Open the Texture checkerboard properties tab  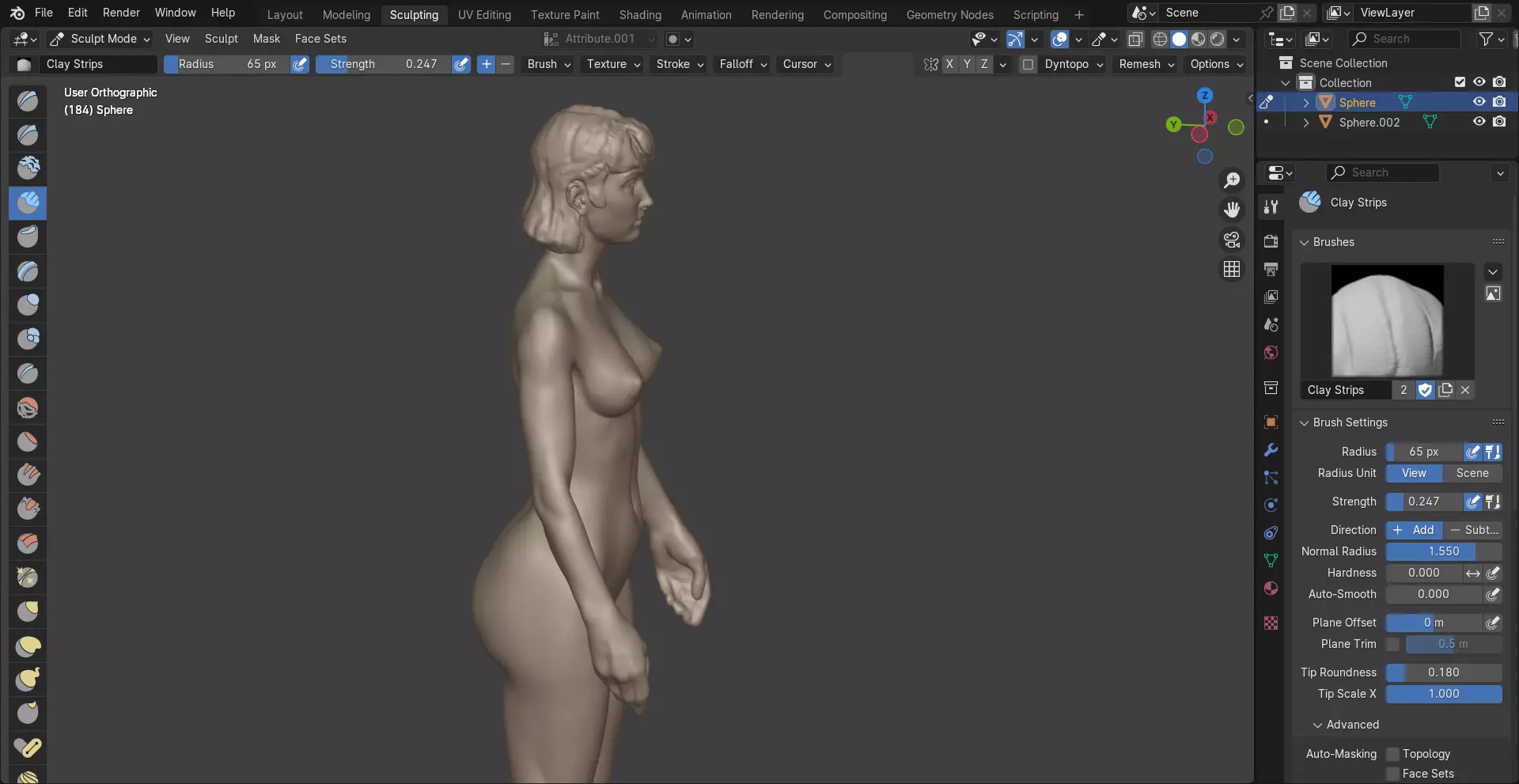1271,623
